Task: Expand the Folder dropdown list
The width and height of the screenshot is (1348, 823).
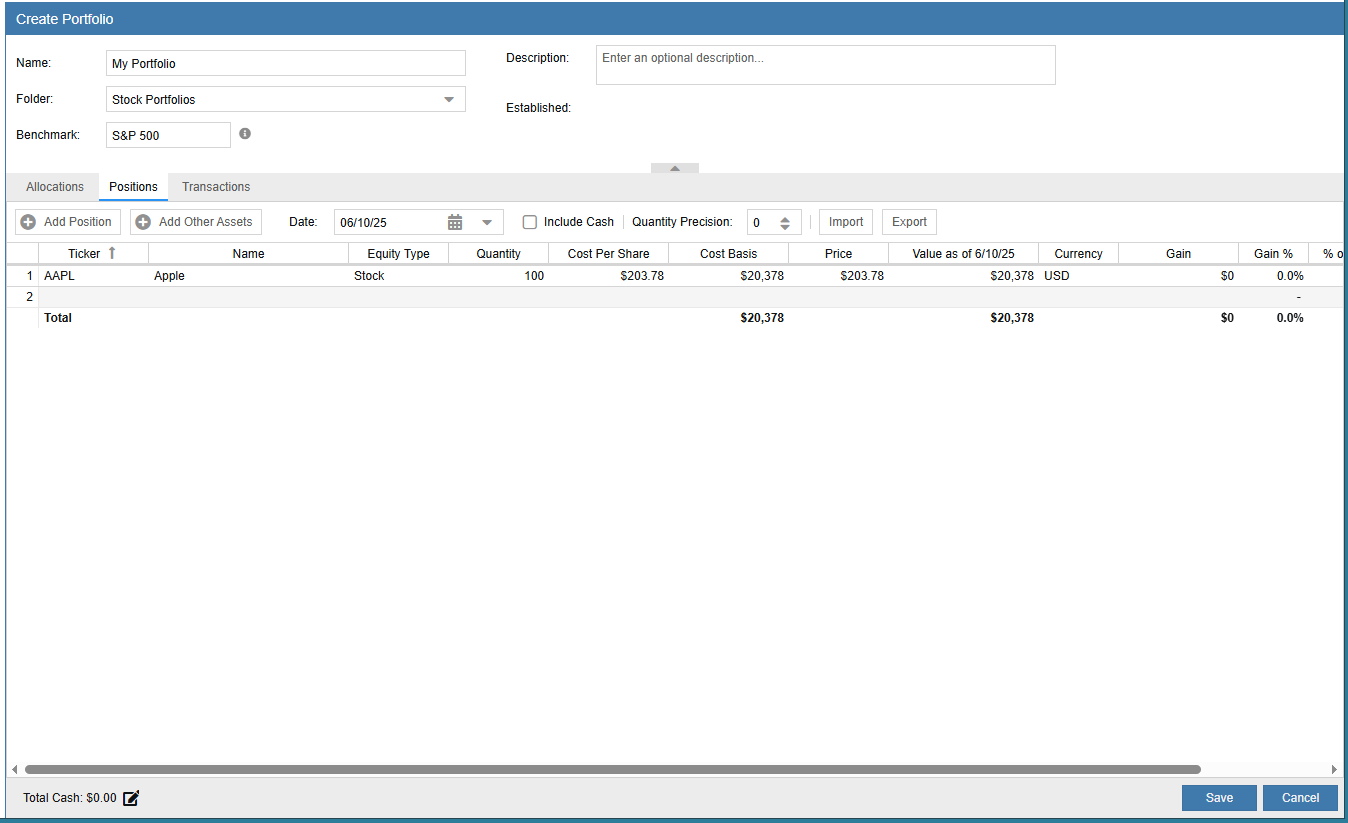Action: click(x=449, y=99)
